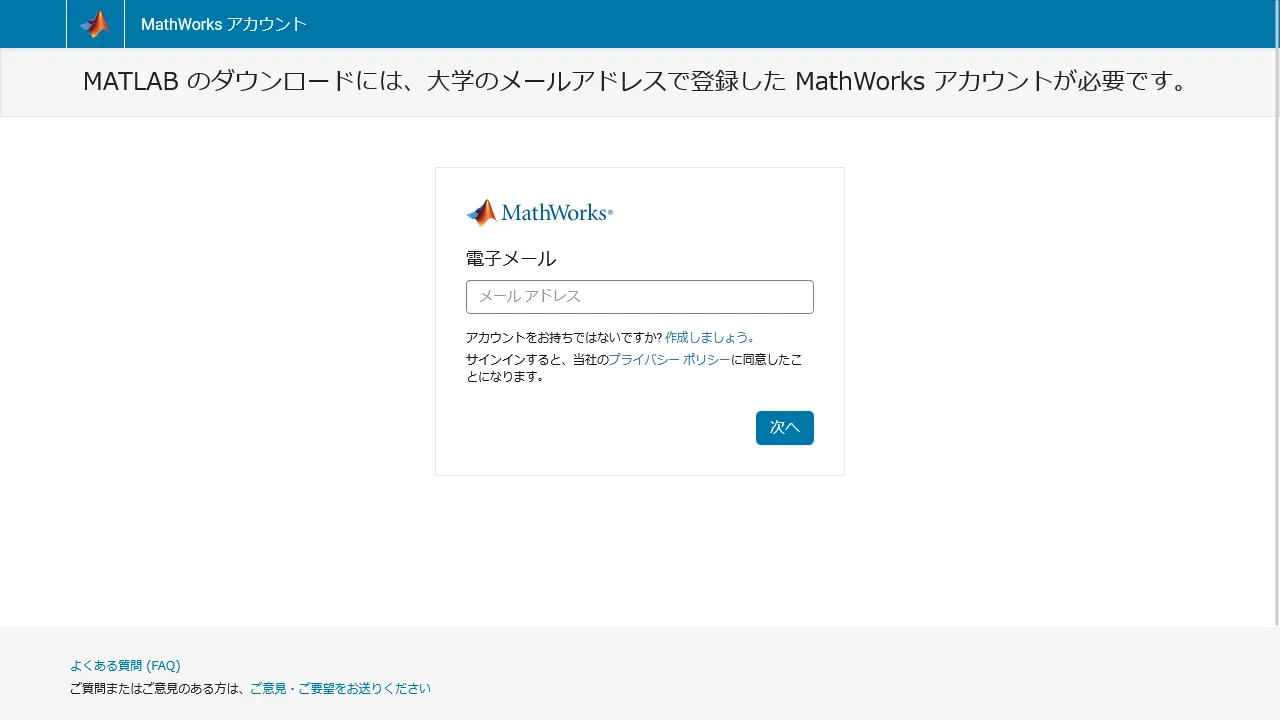1280x720 pixels.
Task: Click the 電子メール field label
Action: click(x=511, y=259)
